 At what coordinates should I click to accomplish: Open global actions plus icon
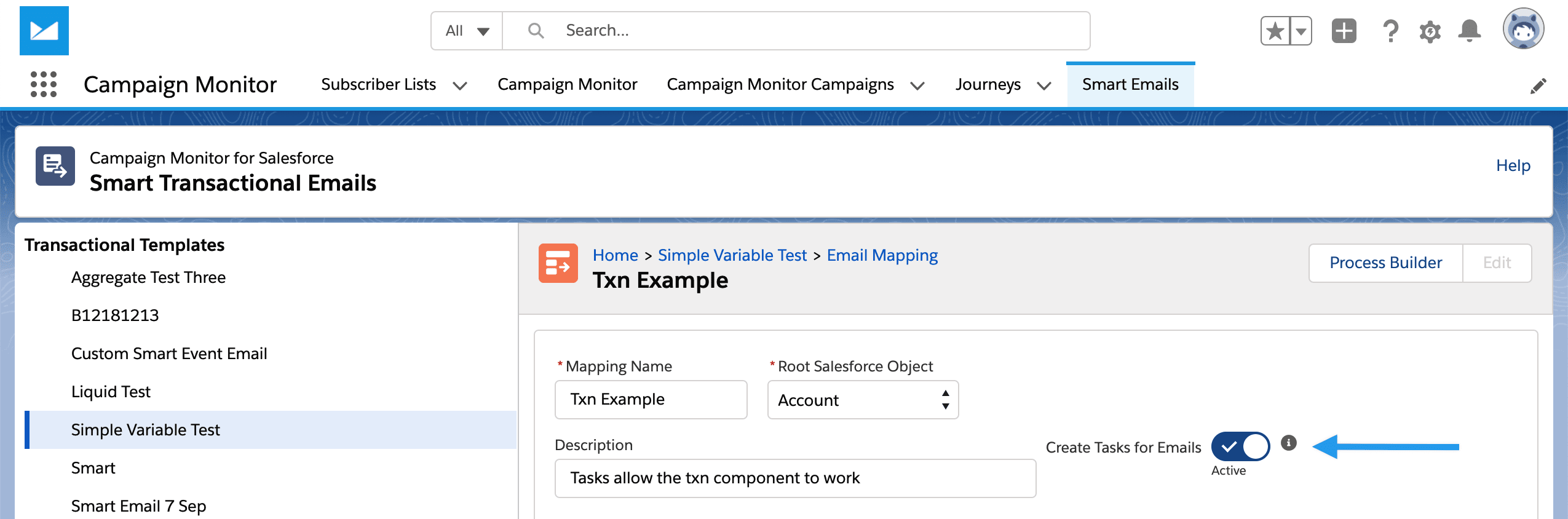point(1344,31)
